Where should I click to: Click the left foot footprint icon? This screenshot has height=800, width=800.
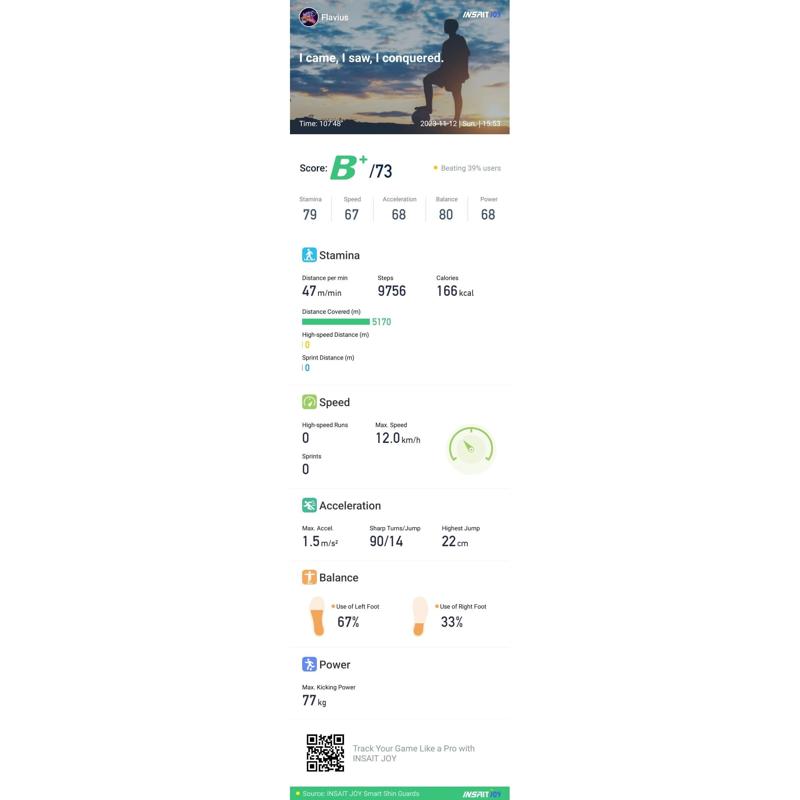[x=317, y=616]
